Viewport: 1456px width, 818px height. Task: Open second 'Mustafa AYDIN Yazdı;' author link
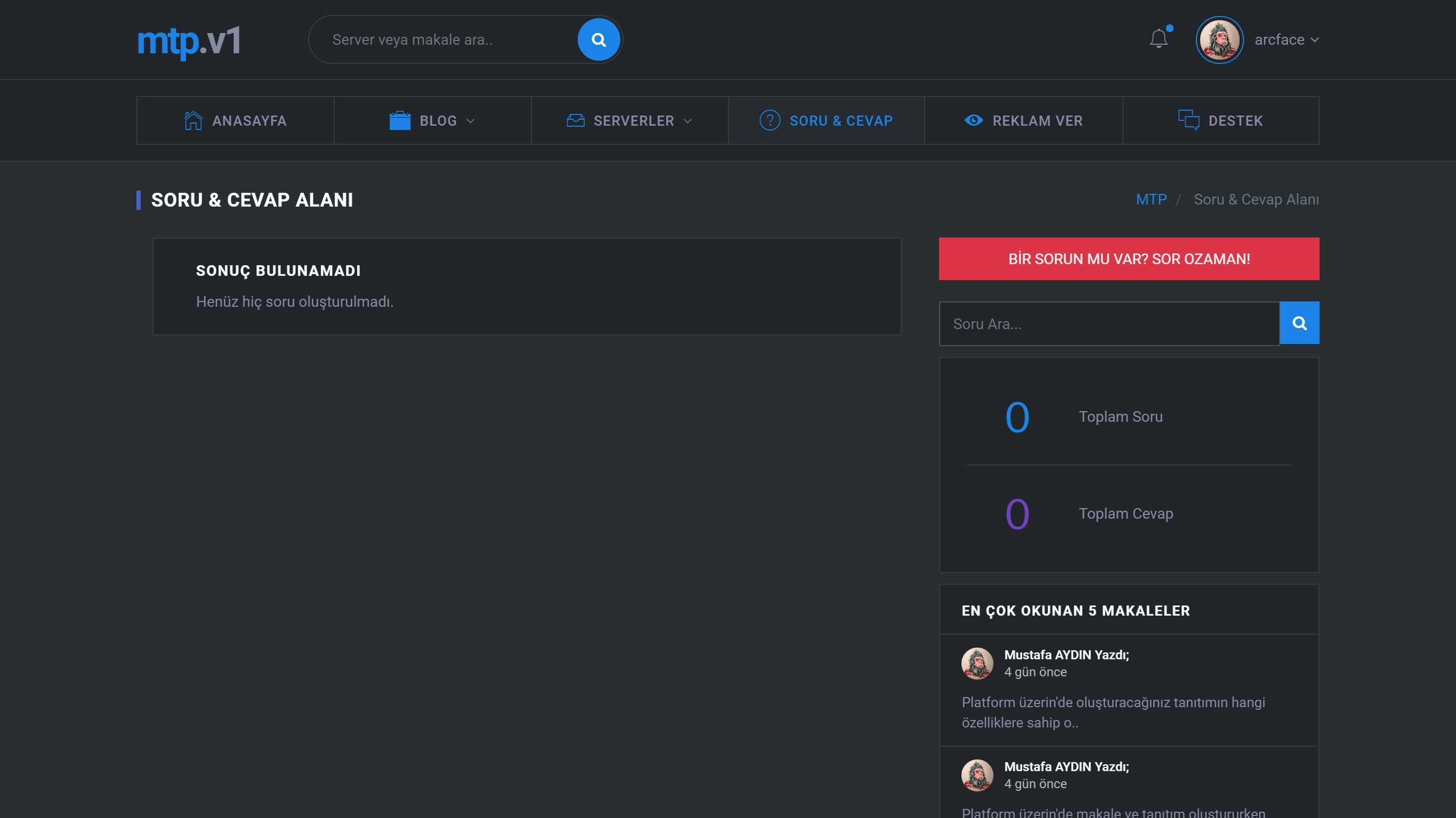pos(1066,767)
